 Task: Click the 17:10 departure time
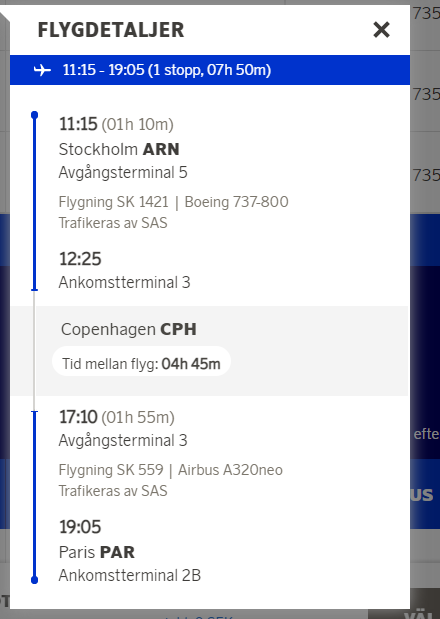[x=78, y=417]
